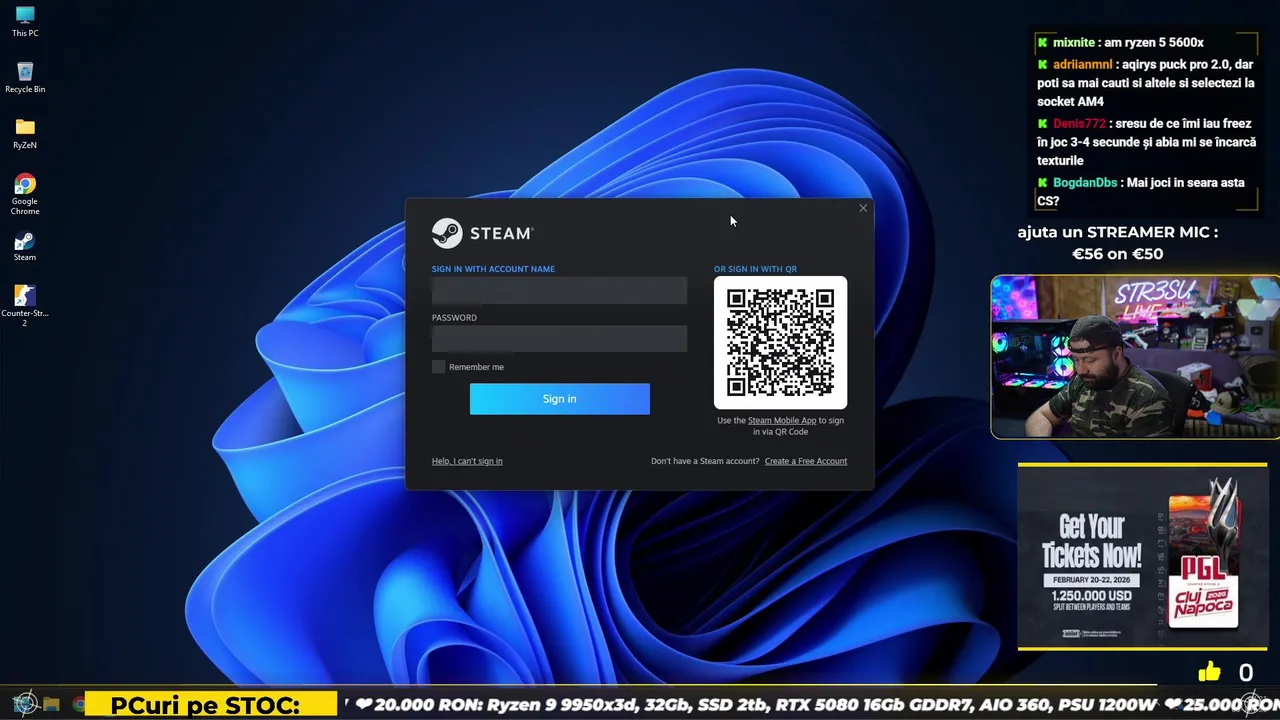This screenshot has height=720, width=1280.
Task: Click chat username adriianmnl
Action: [x=1082, y=65]
